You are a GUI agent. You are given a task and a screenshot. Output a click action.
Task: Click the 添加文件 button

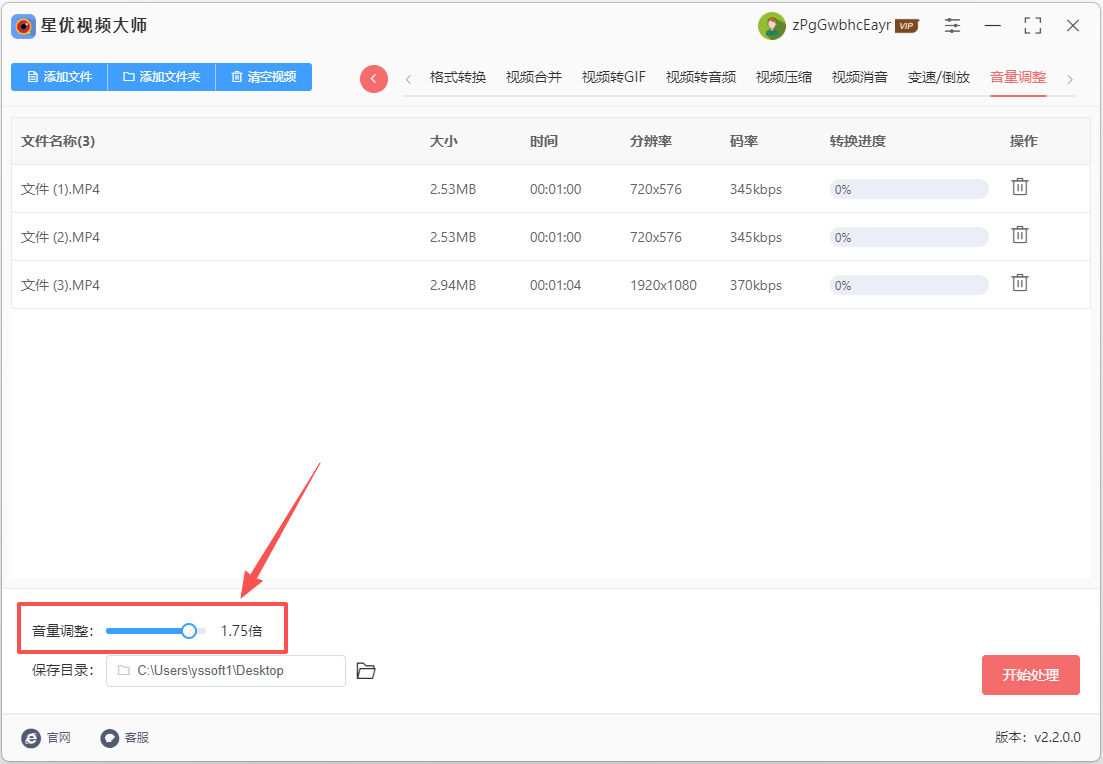pos(59,77)
